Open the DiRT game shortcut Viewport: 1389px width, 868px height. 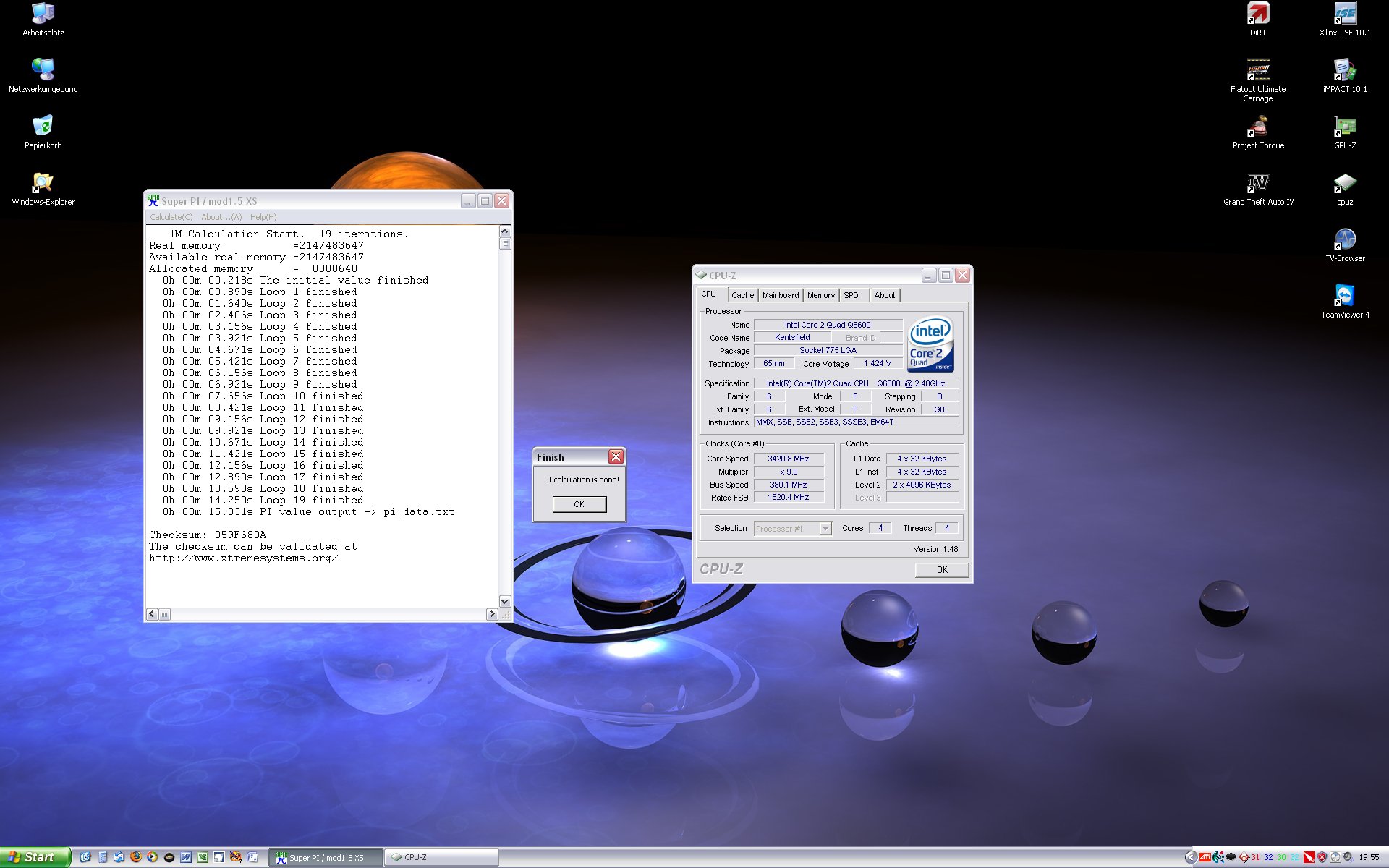(x=1258, y=14)
